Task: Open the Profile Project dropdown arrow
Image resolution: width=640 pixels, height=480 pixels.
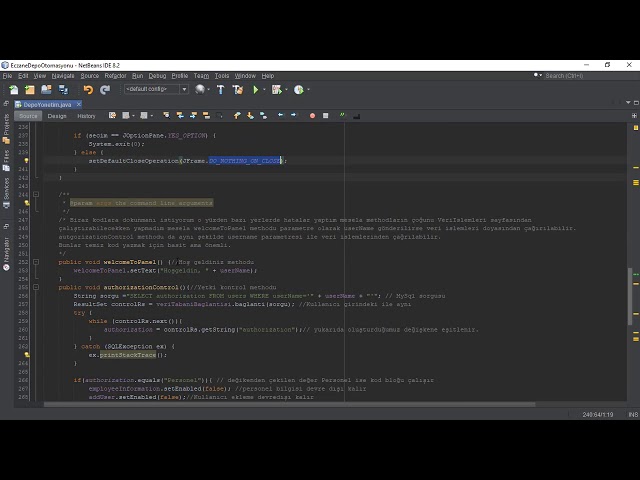Action: (x=308, y=89)
